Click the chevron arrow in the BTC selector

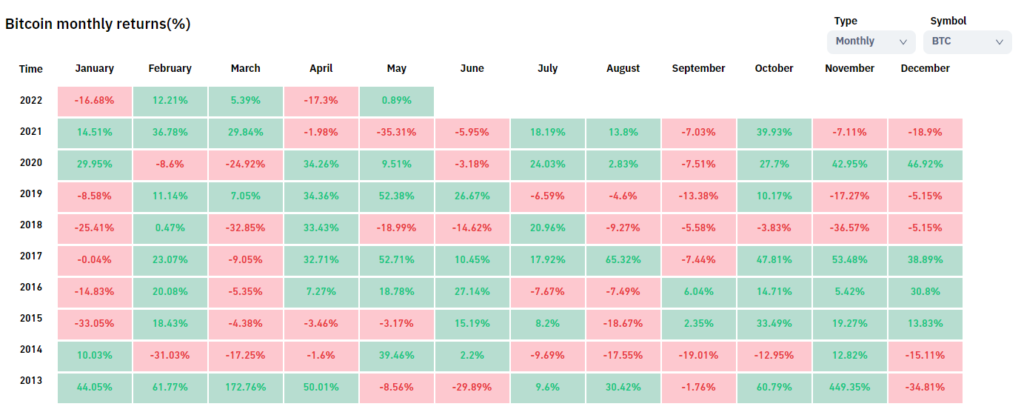coord(999,42)
